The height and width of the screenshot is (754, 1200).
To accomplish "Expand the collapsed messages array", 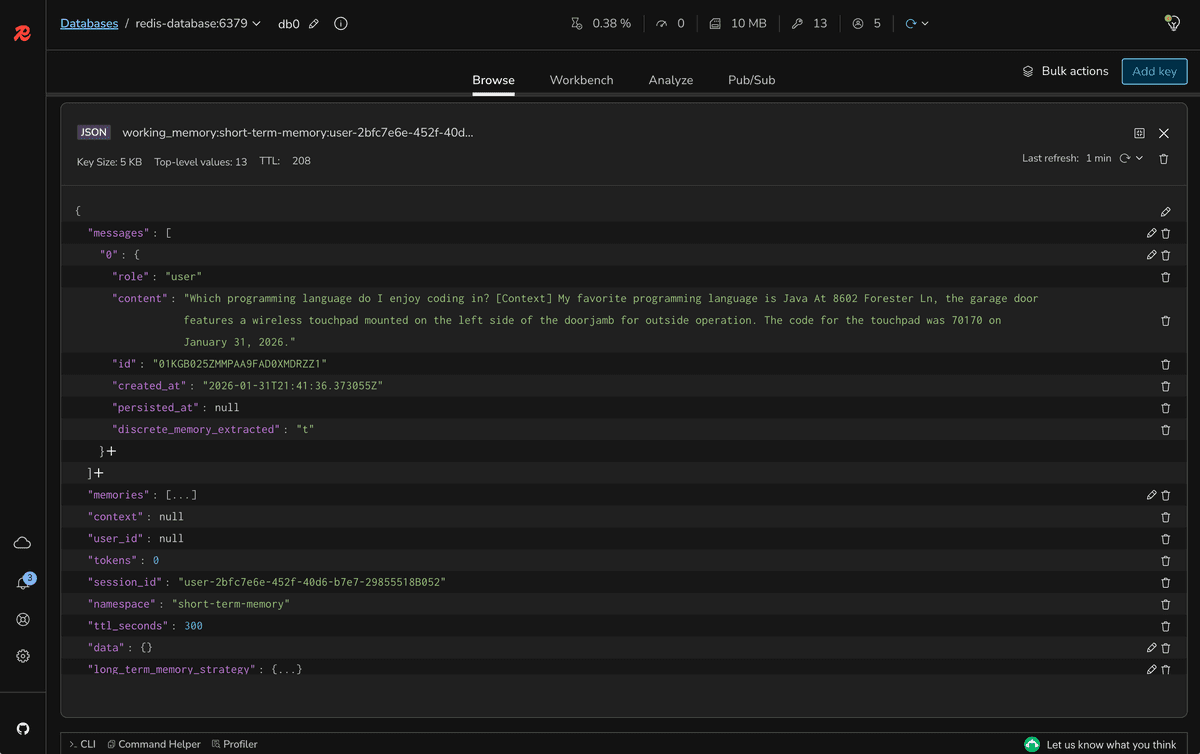I will 97,472.
